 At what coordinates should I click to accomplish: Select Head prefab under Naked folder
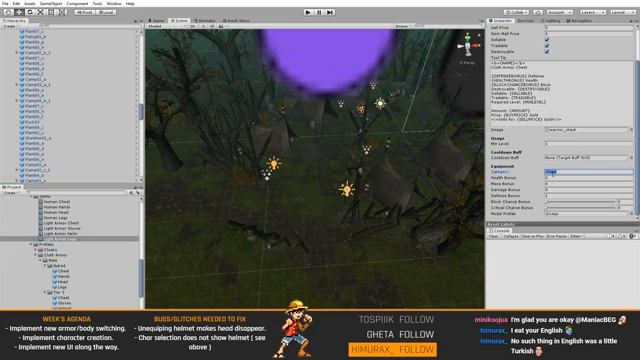pyautogui.click(x=60, y=282)
